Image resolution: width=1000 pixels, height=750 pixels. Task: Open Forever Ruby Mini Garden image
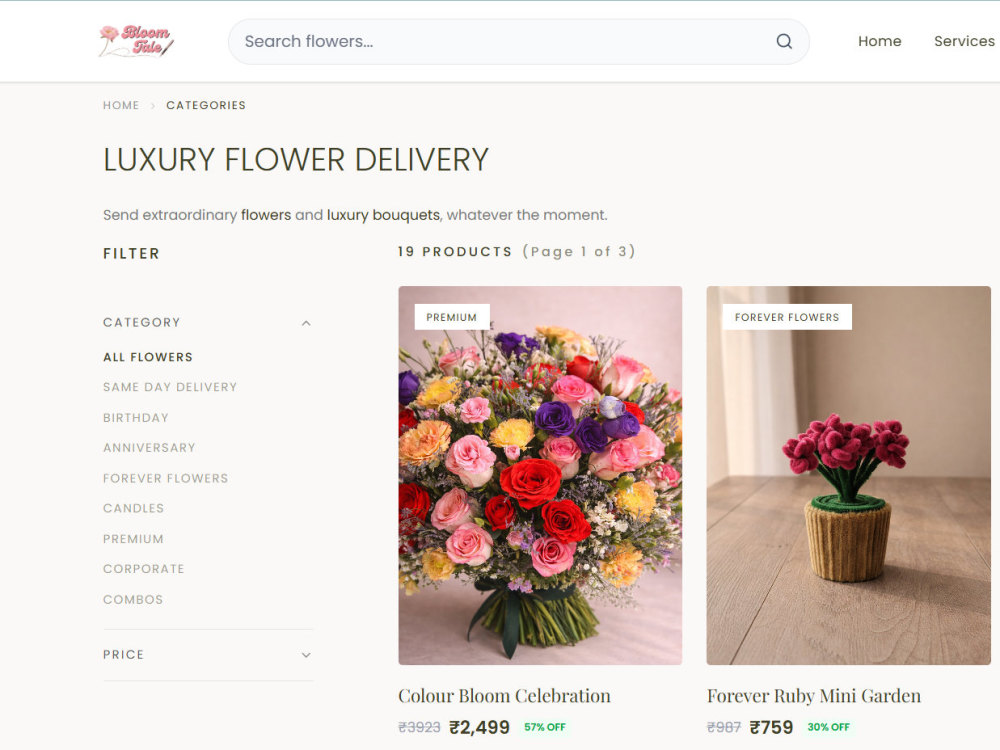848,475
